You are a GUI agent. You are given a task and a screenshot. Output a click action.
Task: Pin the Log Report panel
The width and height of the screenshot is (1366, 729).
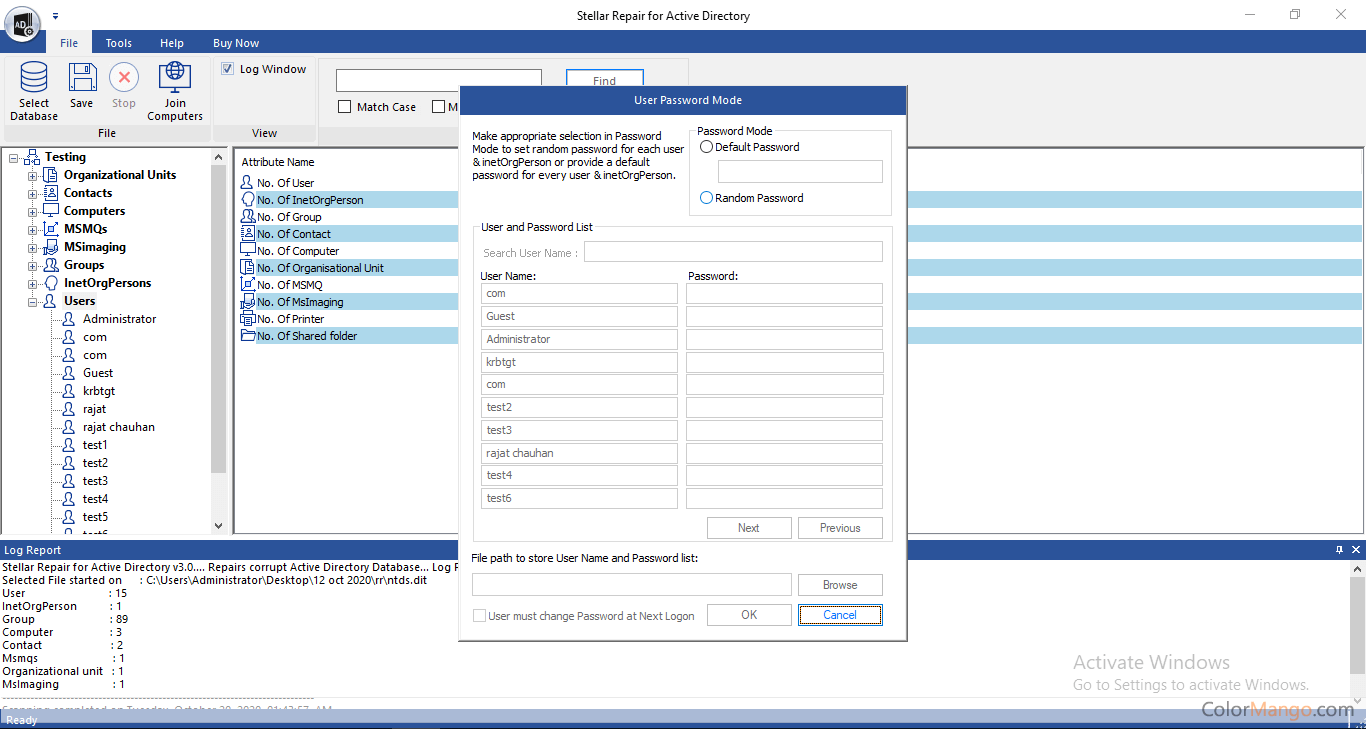[1339, 550]
